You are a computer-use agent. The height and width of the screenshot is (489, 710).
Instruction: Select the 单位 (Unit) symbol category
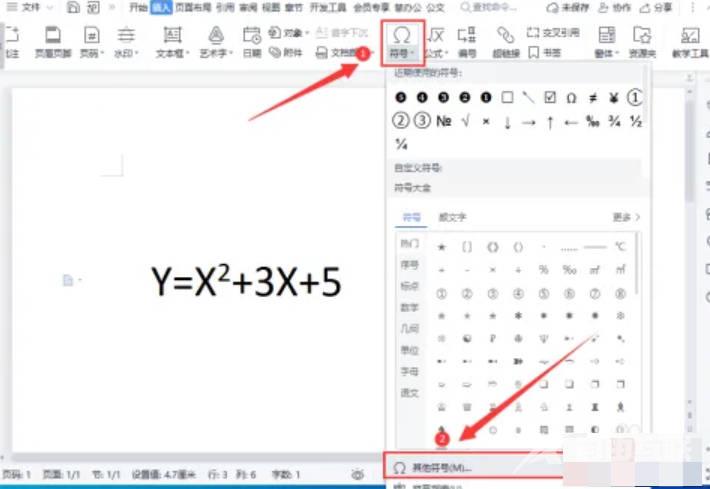click(409, 350)
